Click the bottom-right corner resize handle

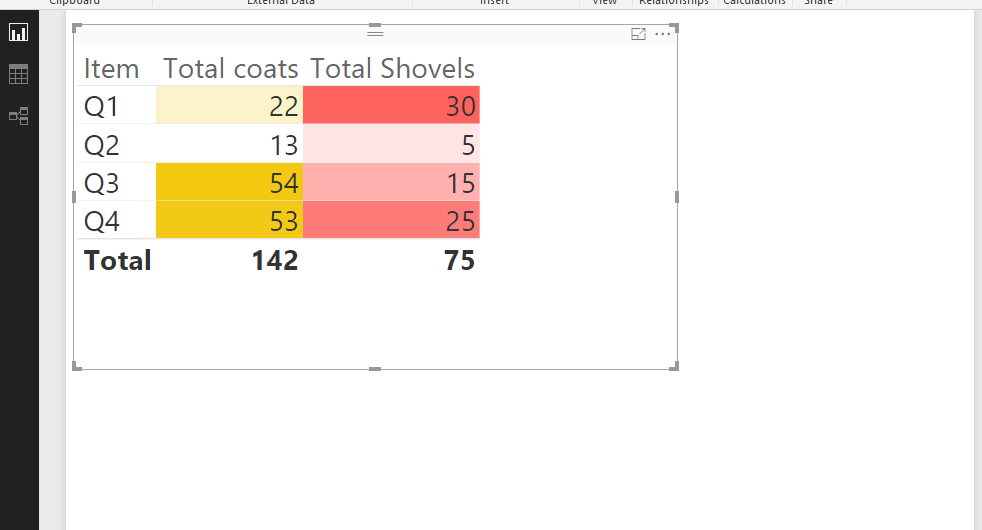pos(674,366)
